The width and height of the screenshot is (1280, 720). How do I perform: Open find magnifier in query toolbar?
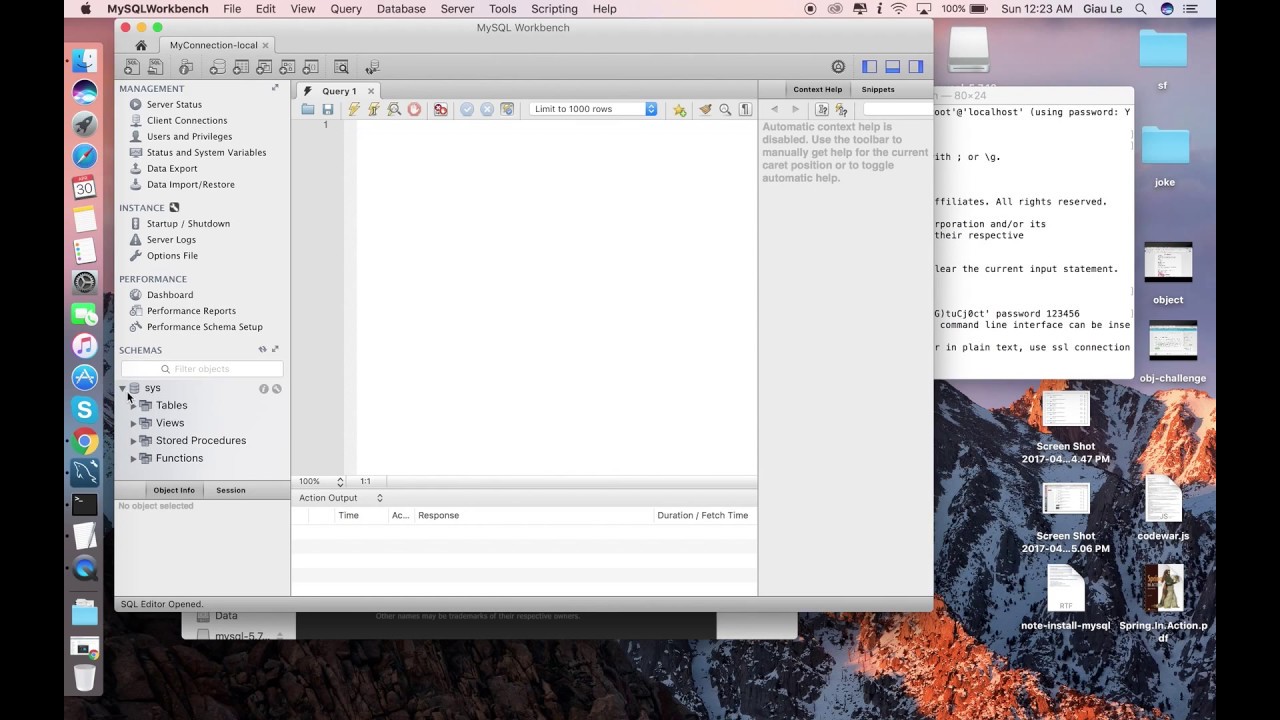tap(726, 109)
